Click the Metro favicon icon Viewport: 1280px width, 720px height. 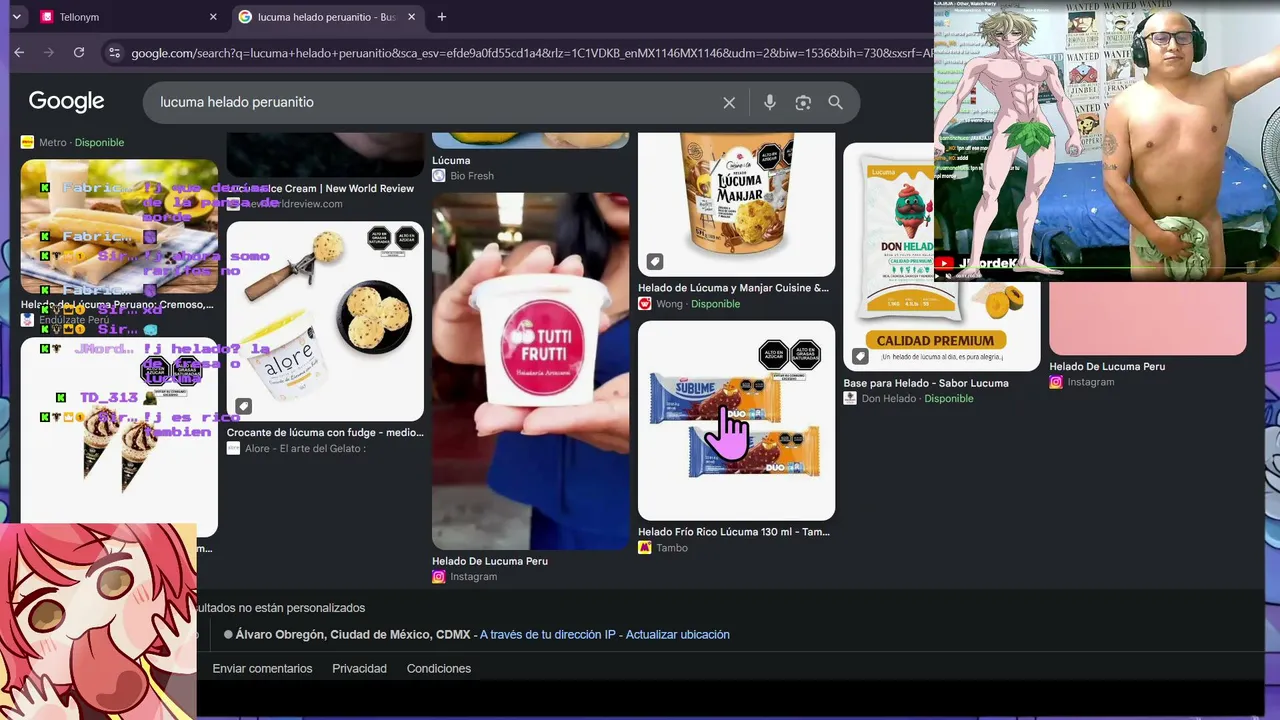(28, 142)
